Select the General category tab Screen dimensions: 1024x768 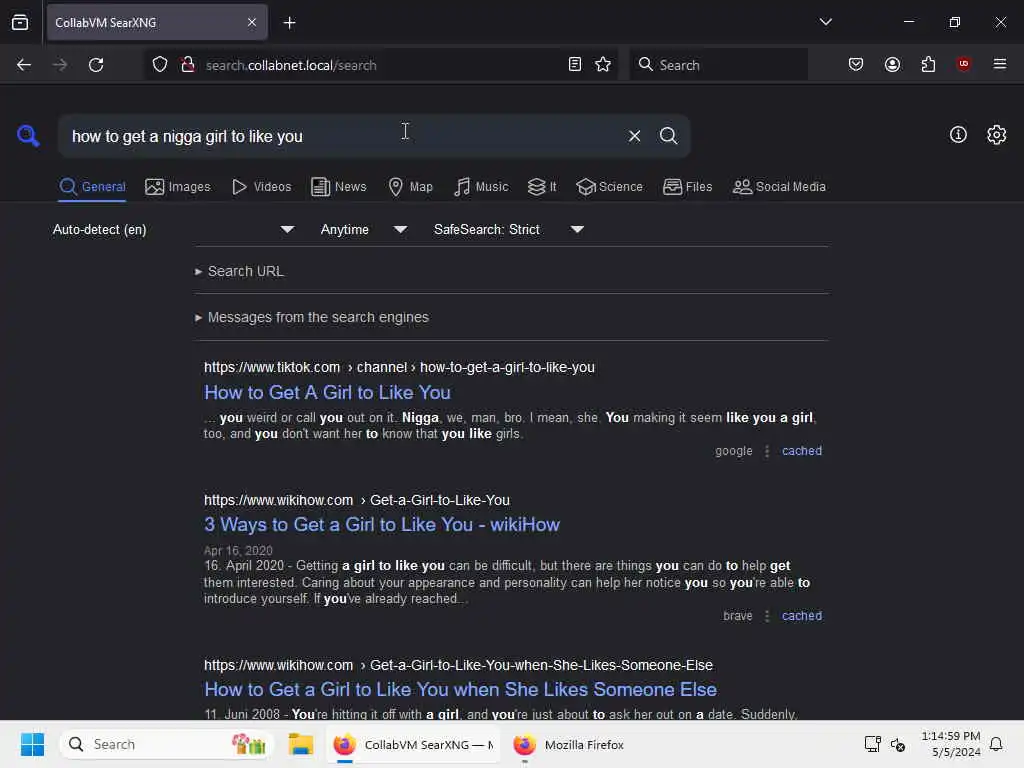point(92,187)
